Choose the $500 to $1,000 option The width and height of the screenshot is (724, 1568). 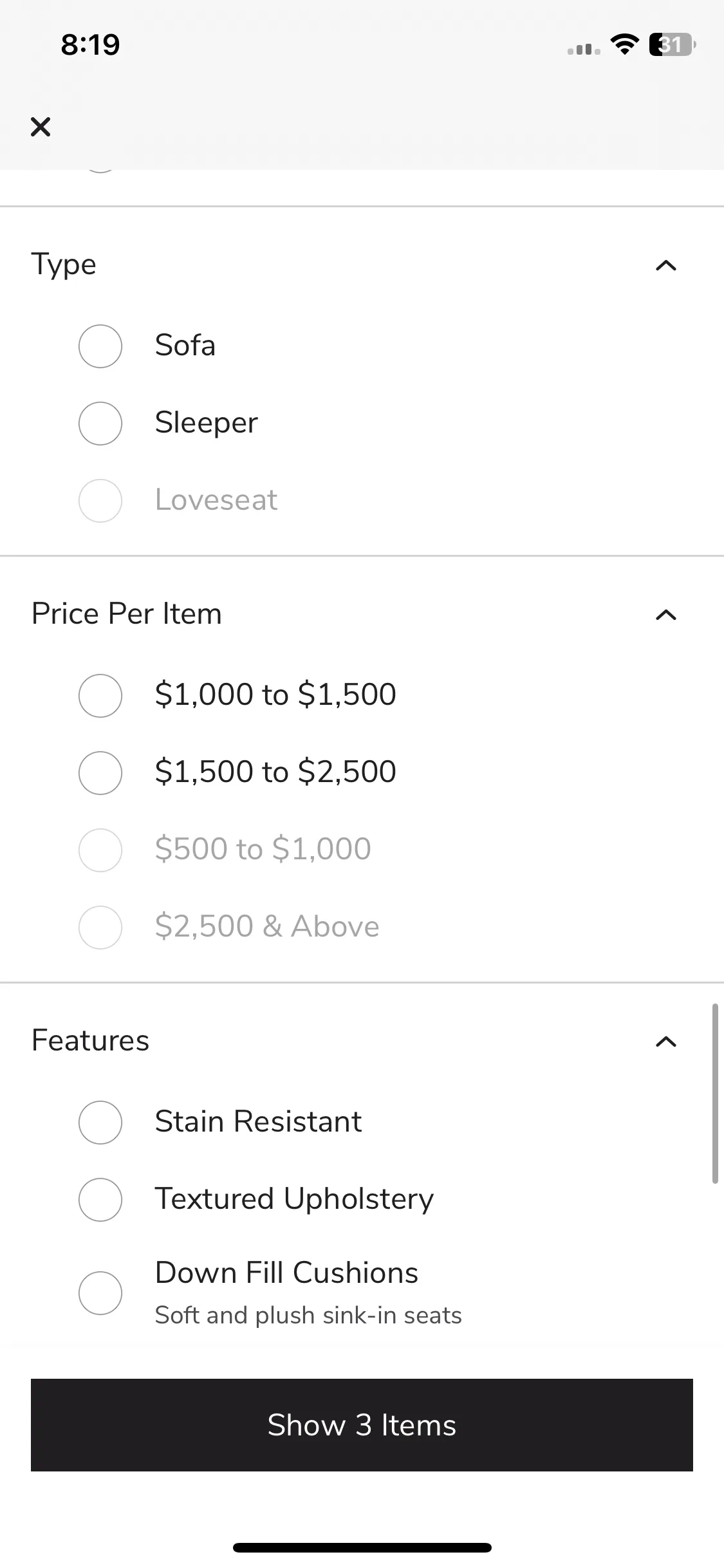point(100,850)
